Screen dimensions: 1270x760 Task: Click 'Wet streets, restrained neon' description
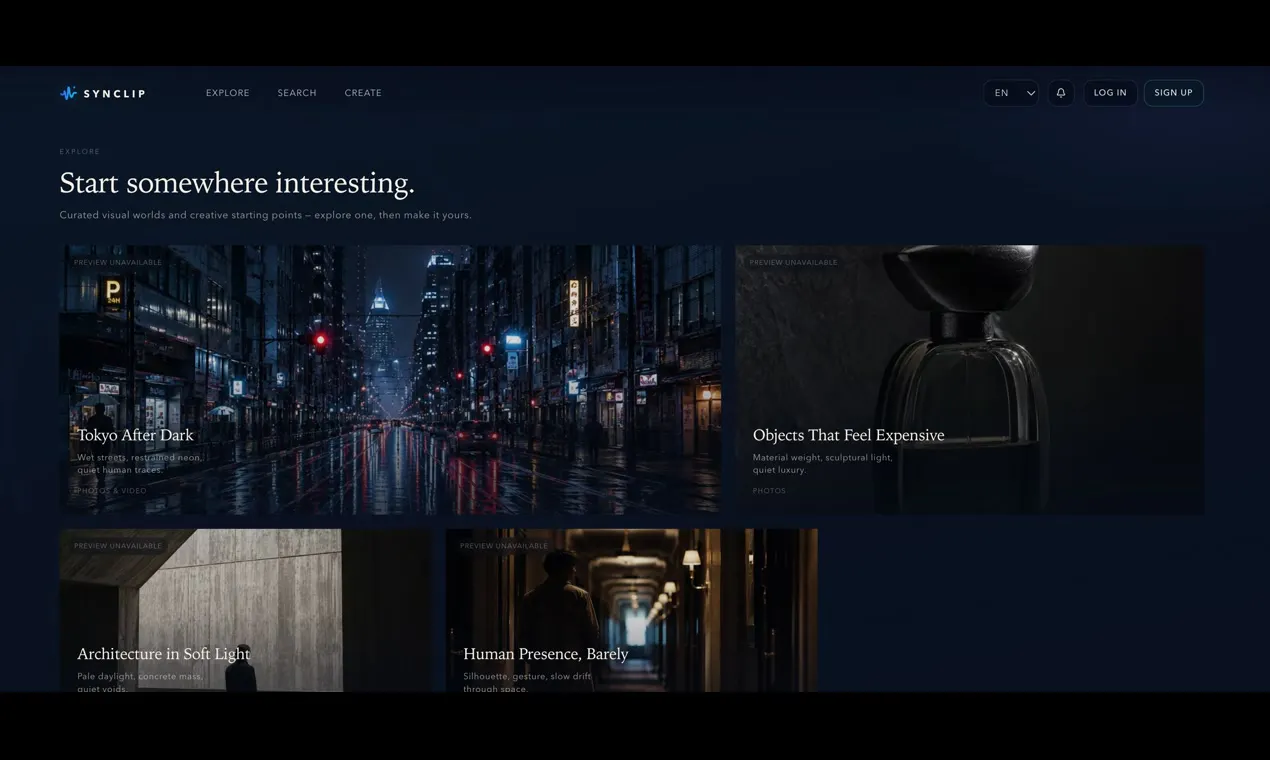coord(140,463)
